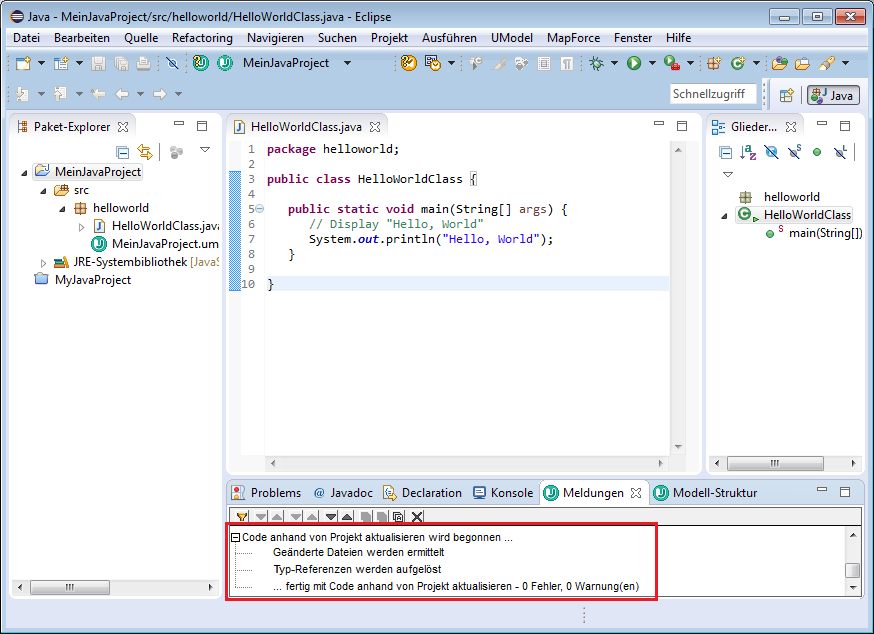Select MyJavaProject in the Paket-Explorer
The image size is (874, 634).
(x=92, y=280)
